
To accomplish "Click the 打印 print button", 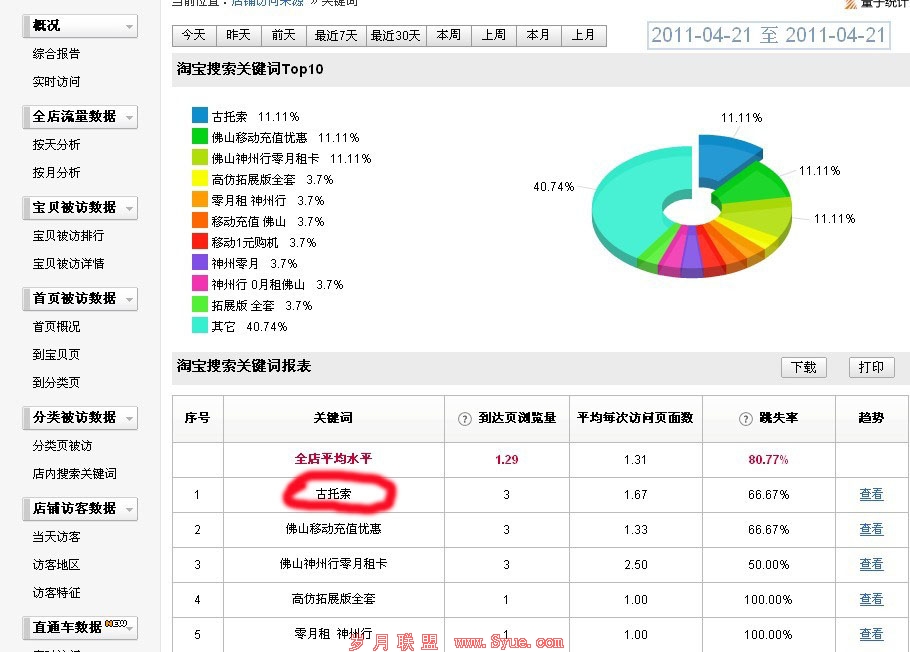I will (871, 367).
